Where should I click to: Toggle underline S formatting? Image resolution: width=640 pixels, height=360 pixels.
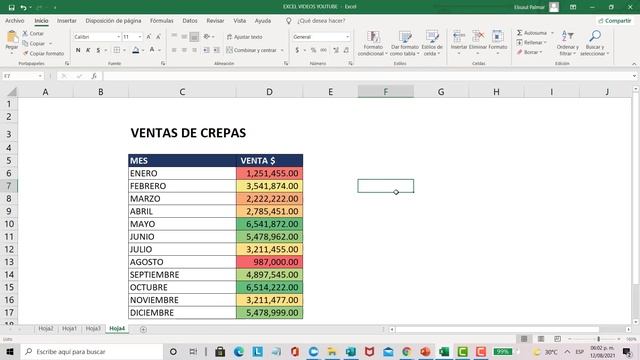point(98,50)
